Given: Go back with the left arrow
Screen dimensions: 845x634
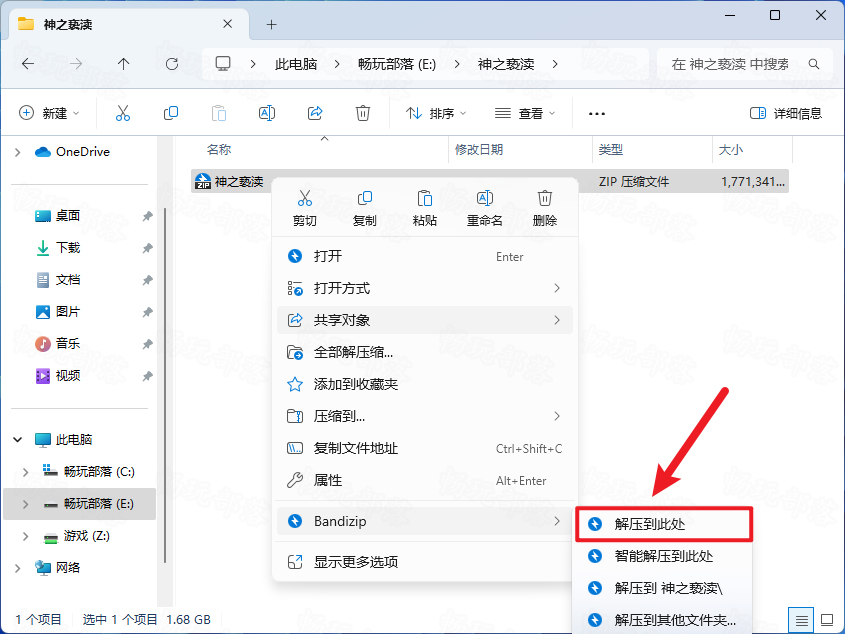Looking at the screenshot, I should tap(28, 64).
